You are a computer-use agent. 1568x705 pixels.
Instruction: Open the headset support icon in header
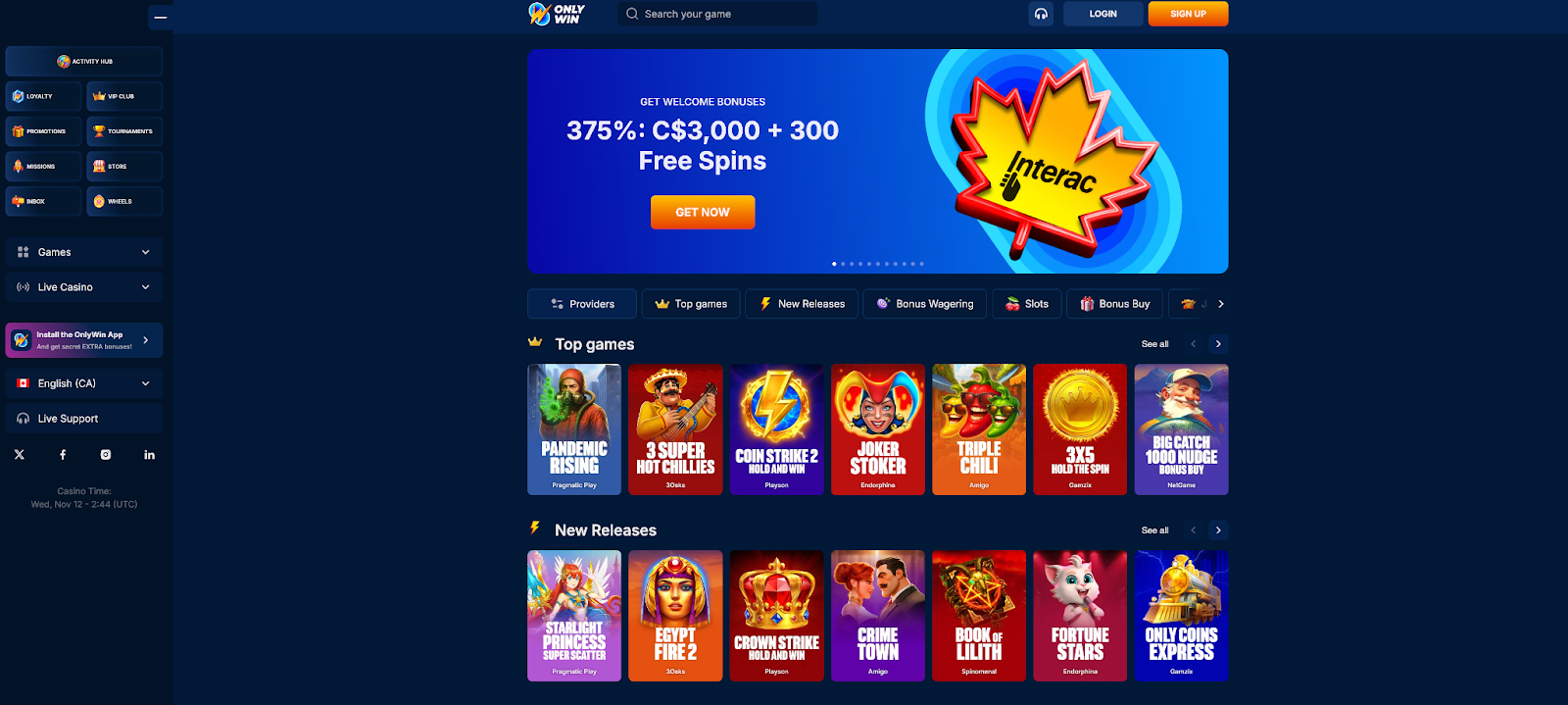pyautogui.click(x=1041, y=14)
